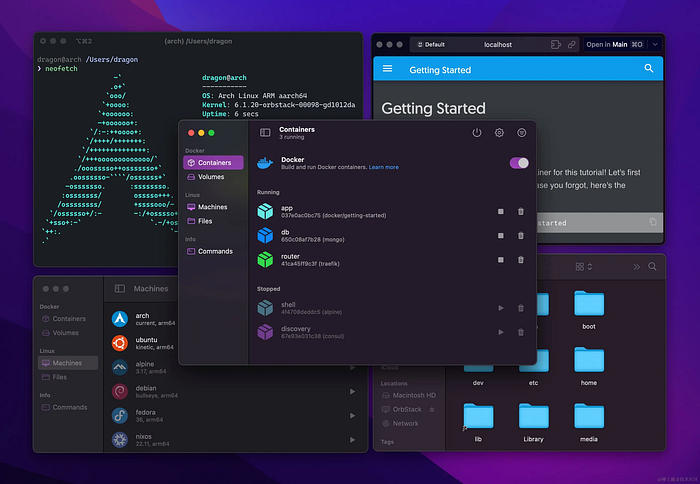
Task: Delete the db mongo container
Action: point(521,236)
